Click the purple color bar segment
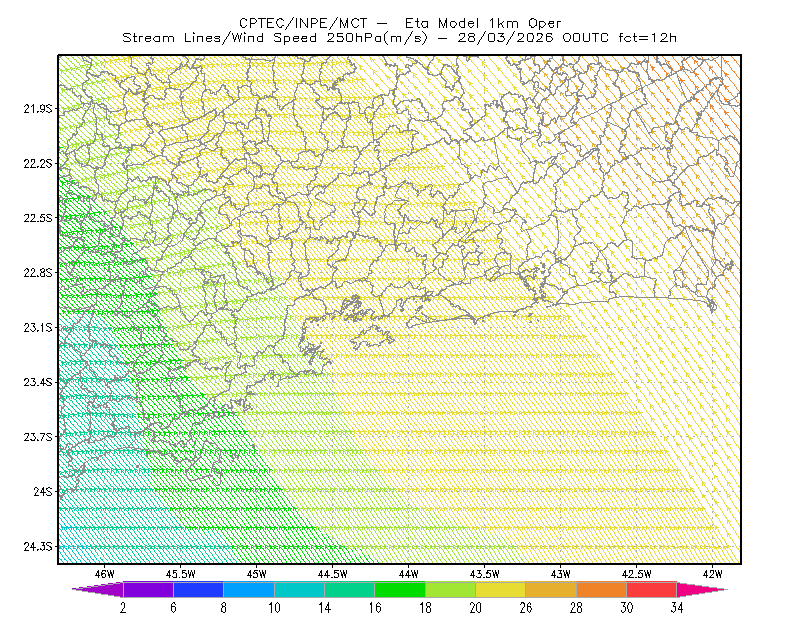The height and width of the screenshot is (618, 800). [x=148, y=589]
